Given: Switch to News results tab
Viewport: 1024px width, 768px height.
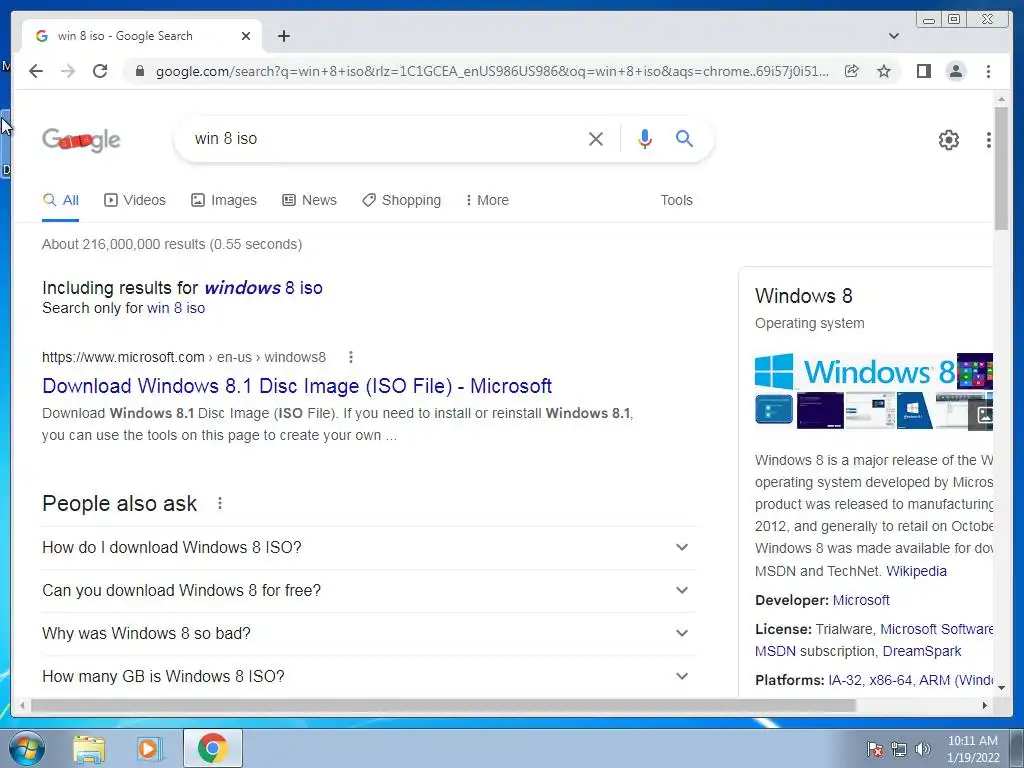Looking at the screenshot, I should click(x=310, y=200).
